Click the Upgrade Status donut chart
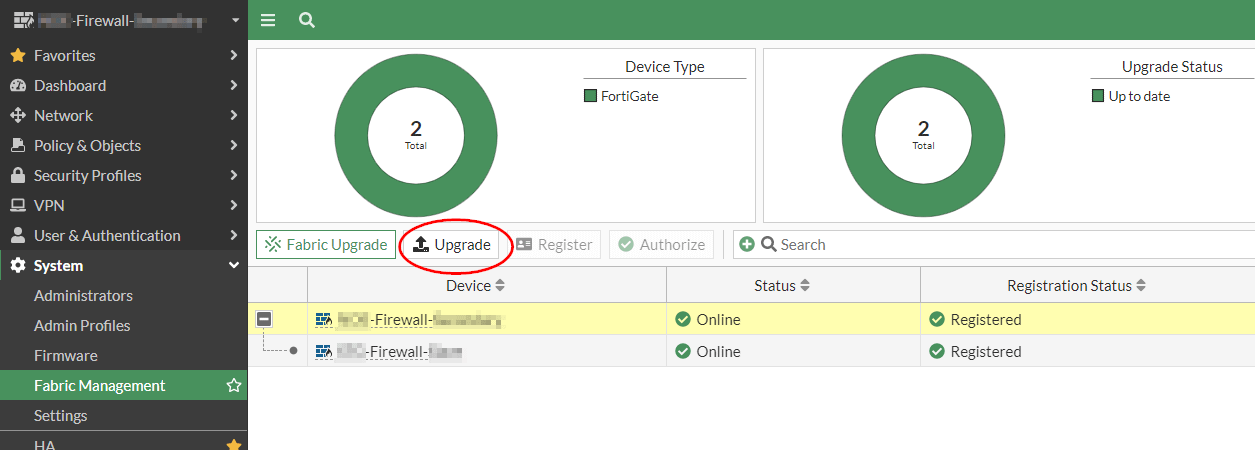This screenshot has height=450, width=1255. point(923,136)
